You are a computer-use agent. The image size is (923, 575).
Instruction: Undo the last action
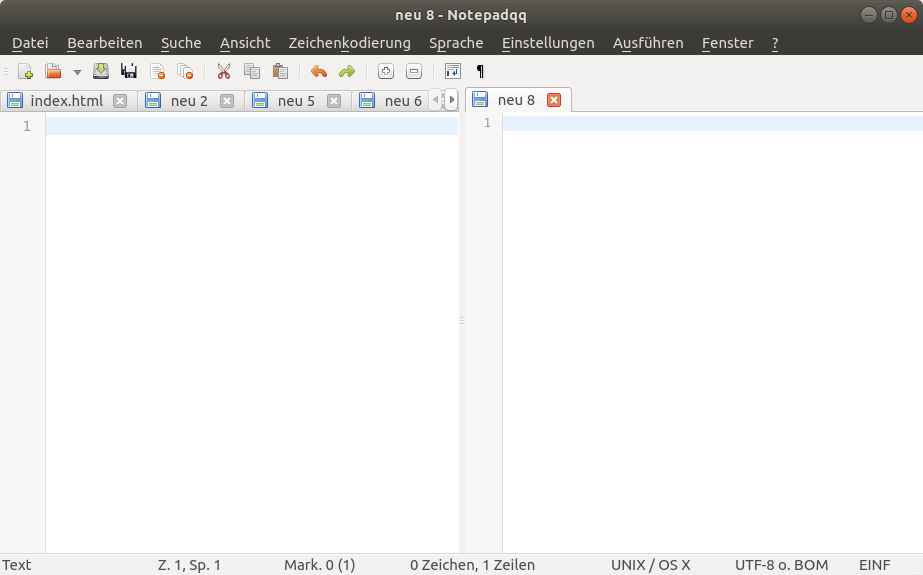coord(318,71)
